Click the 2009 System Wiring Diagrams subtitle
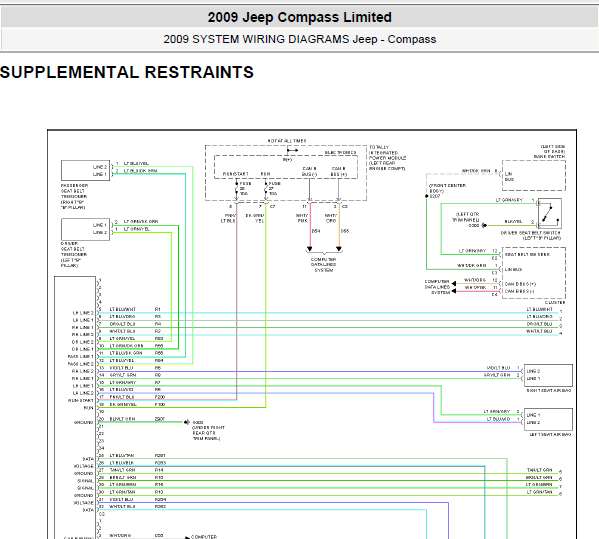The width and height of the screenshot is (599, 539). 300,39
